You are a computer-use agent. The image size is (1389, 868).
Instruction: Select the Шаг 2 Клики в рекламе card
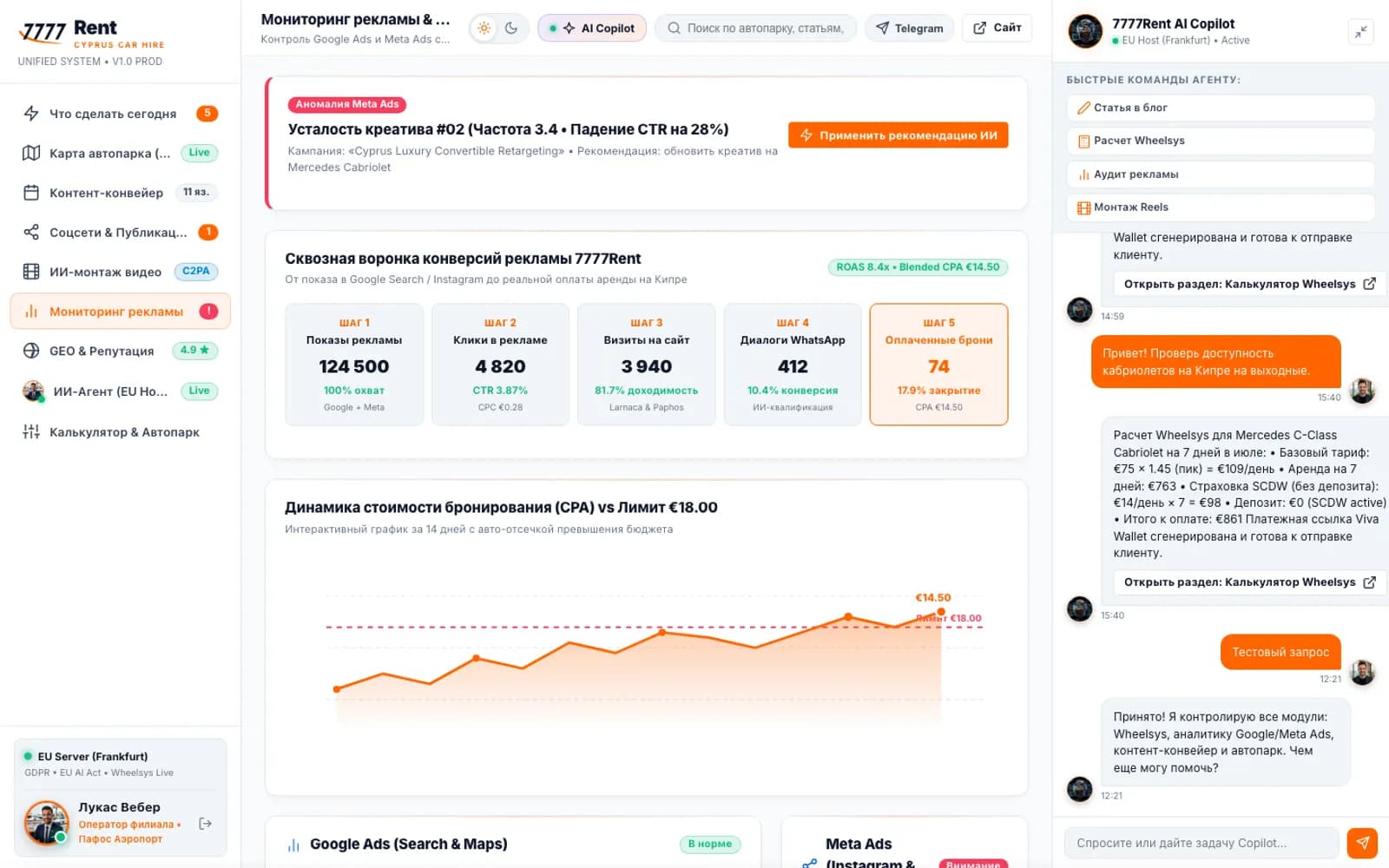[x=500, y=365]
